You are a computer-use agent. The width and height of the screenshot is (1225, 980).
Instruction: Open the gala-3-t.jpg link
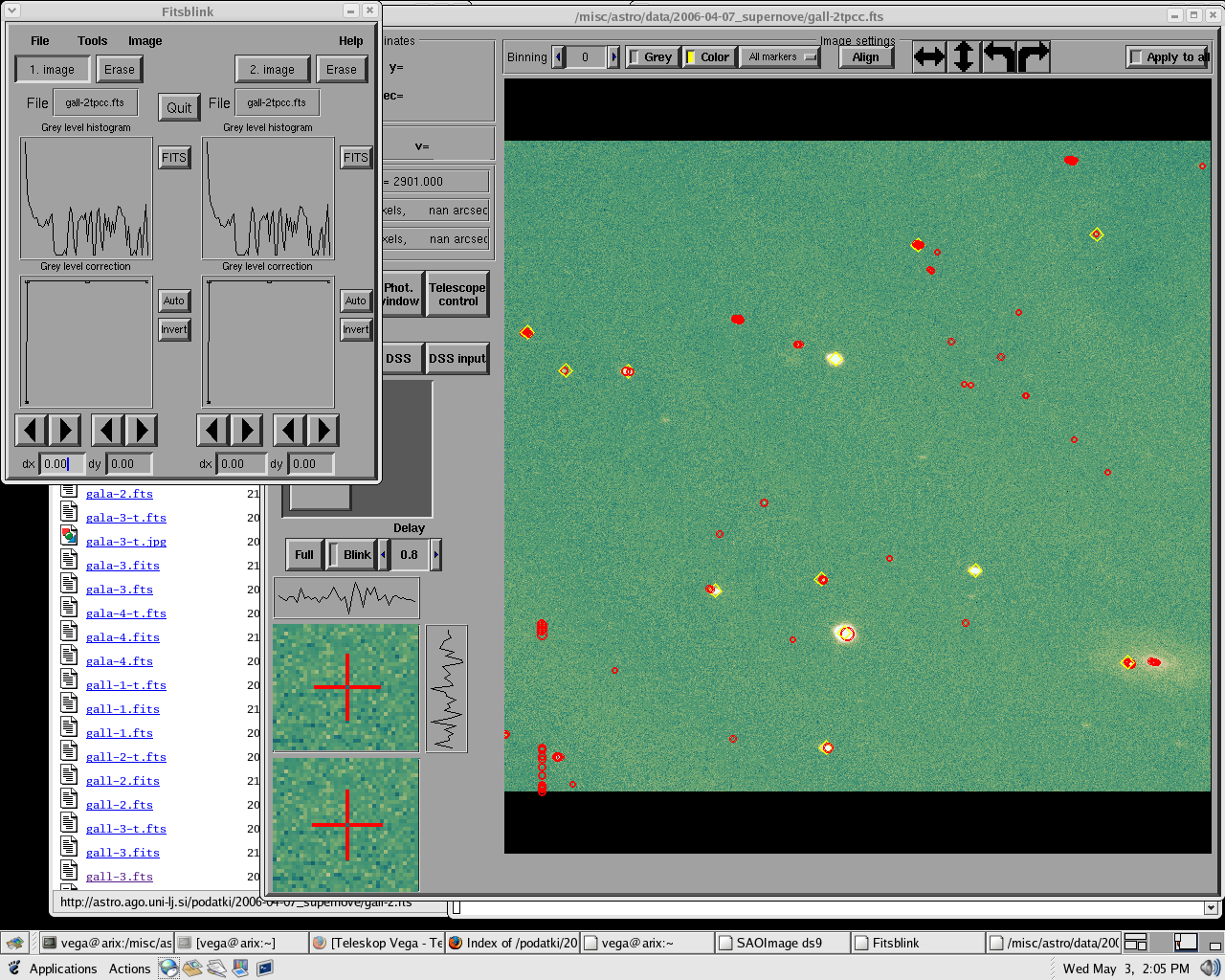pos(126,542)
